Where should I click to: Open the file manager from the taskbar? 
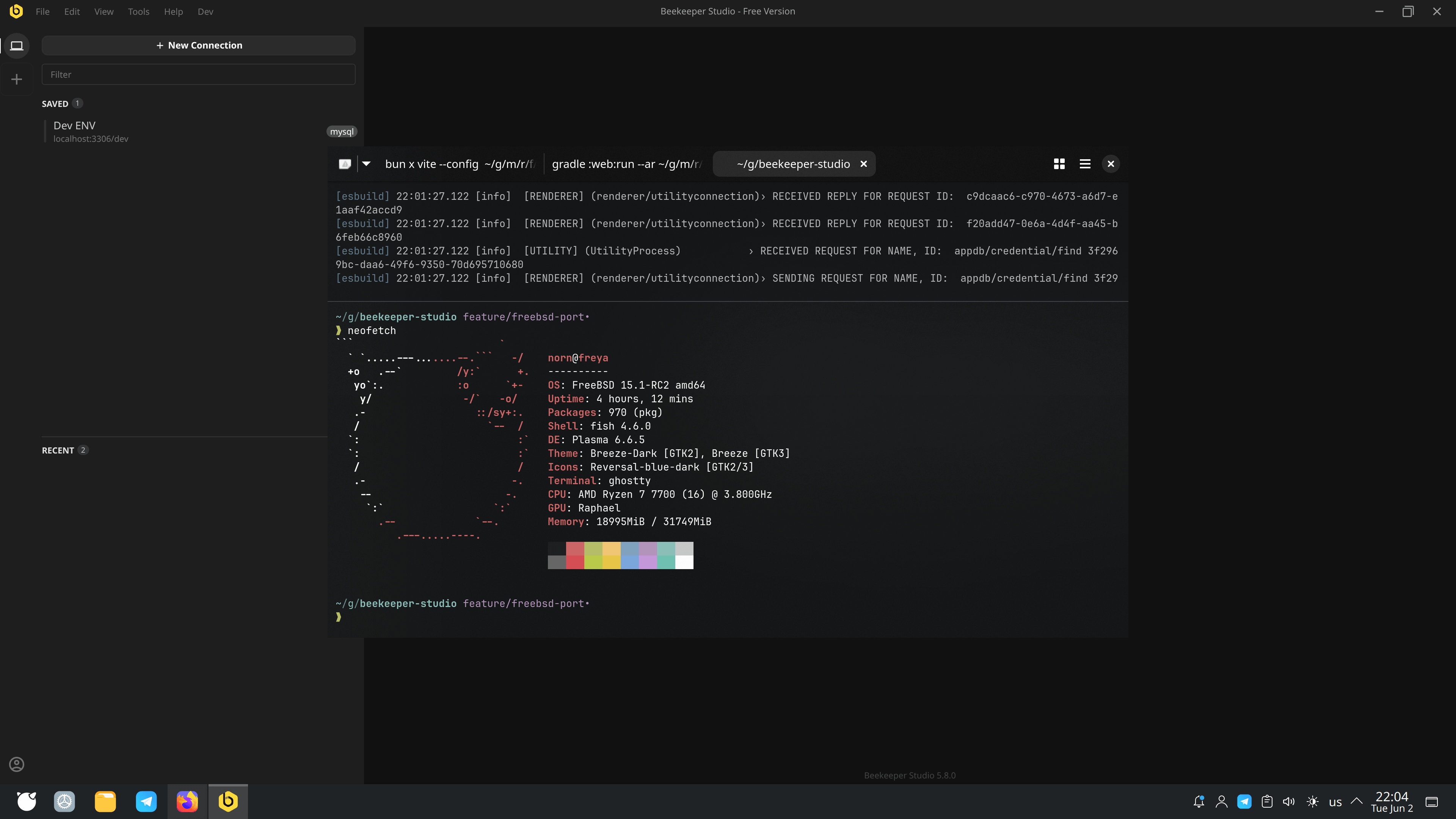[x=105, y=801]
